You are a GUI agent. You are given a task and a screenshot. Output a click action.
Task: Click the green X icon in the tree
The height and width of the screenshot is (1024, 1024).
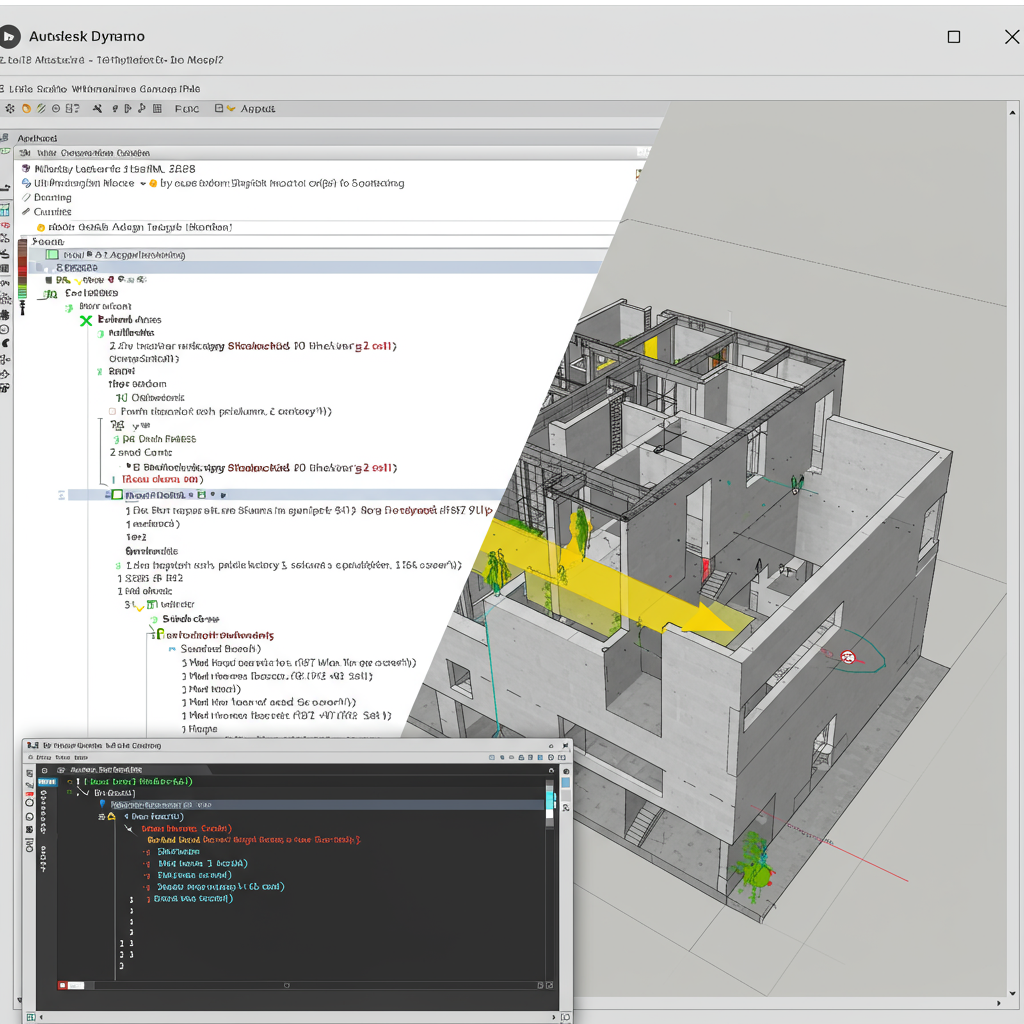point(86,321)
